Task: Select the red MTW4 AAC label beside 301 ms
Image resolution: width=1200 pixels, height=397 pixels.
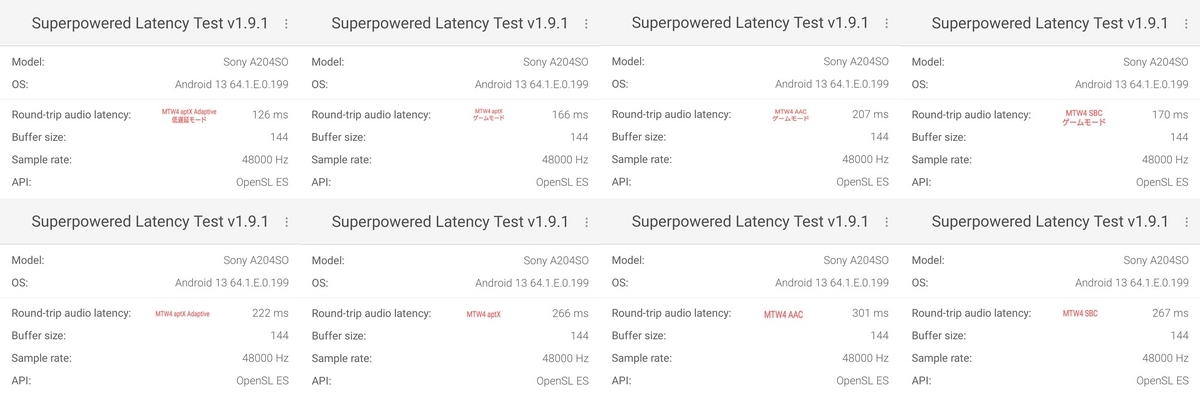Action: (783, 314)
